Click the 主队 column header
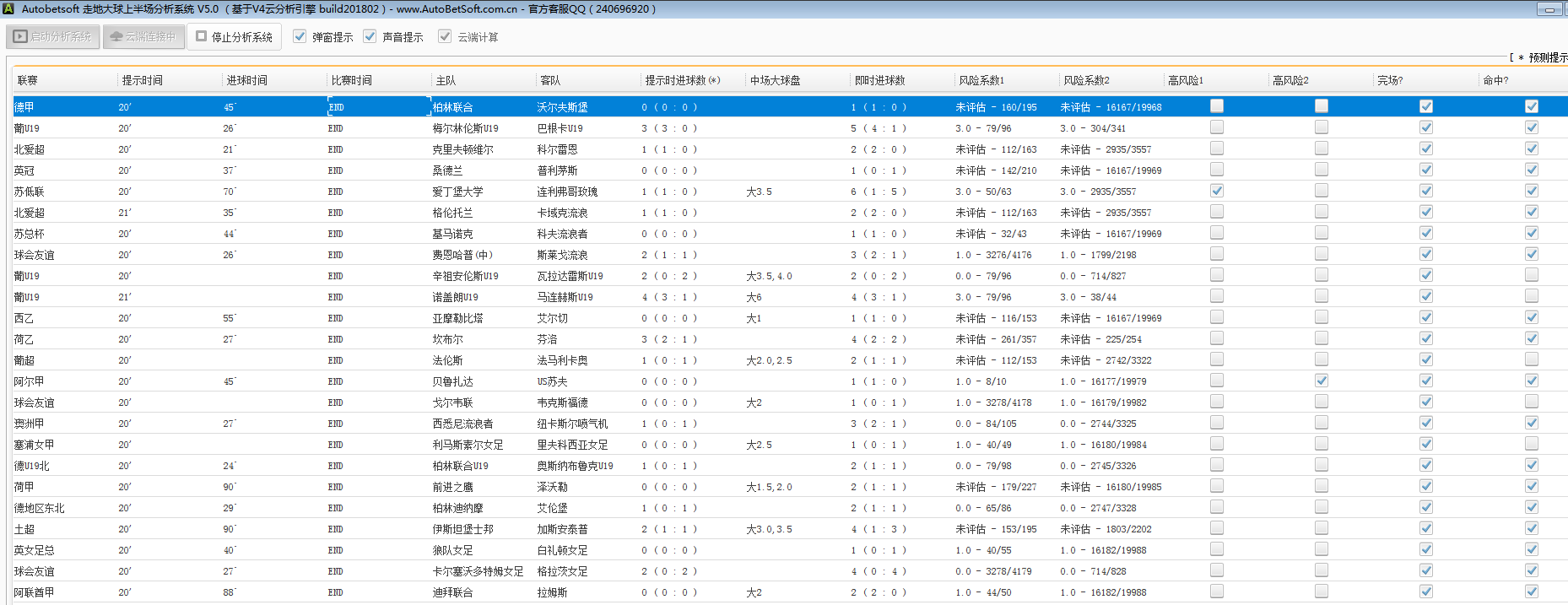Image resolution: width=1568 pixels, height=605 pixels. pyautogui.click(x=446, y=80)
